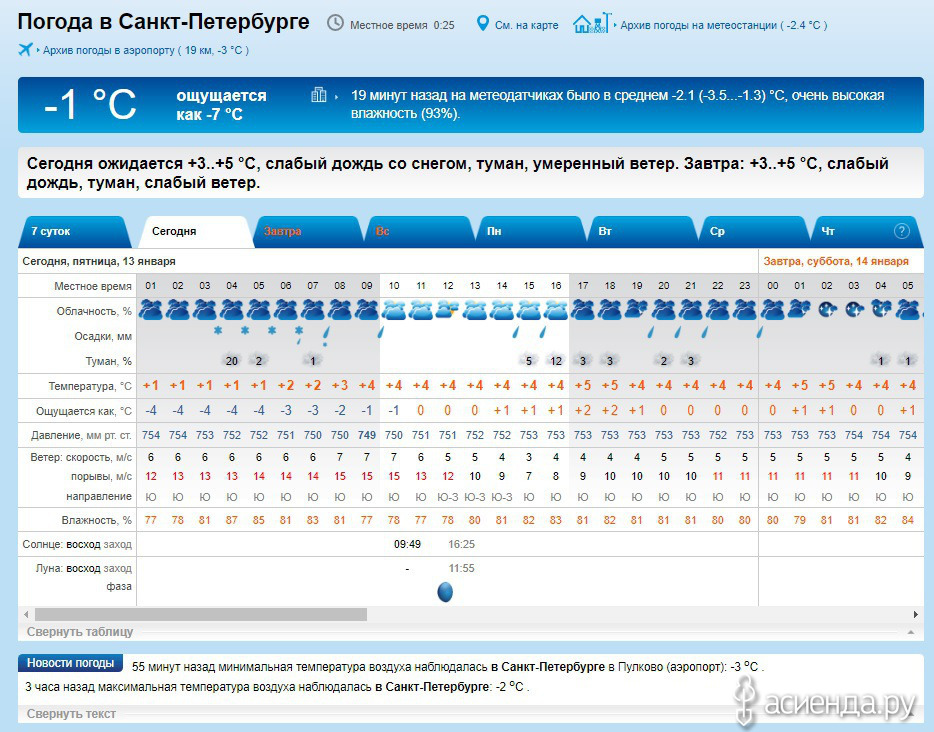Select the Вс day tab
This screenshot has width=934, height=732.
[x=383, y=231]
